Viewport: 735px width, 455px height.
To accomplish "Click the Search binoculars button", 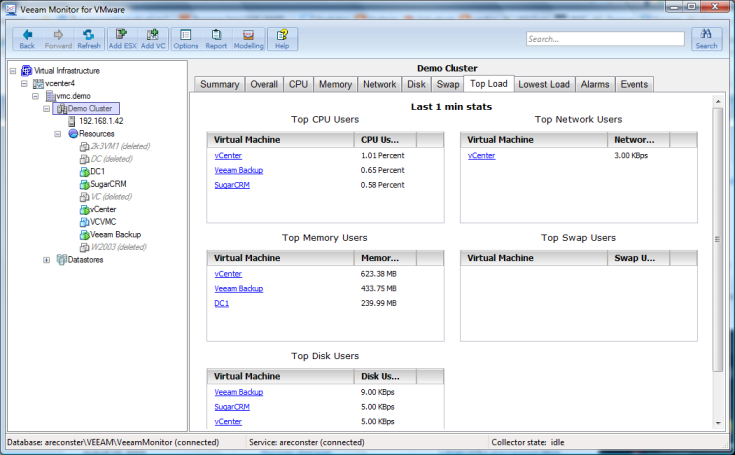I will pos(706,39).
